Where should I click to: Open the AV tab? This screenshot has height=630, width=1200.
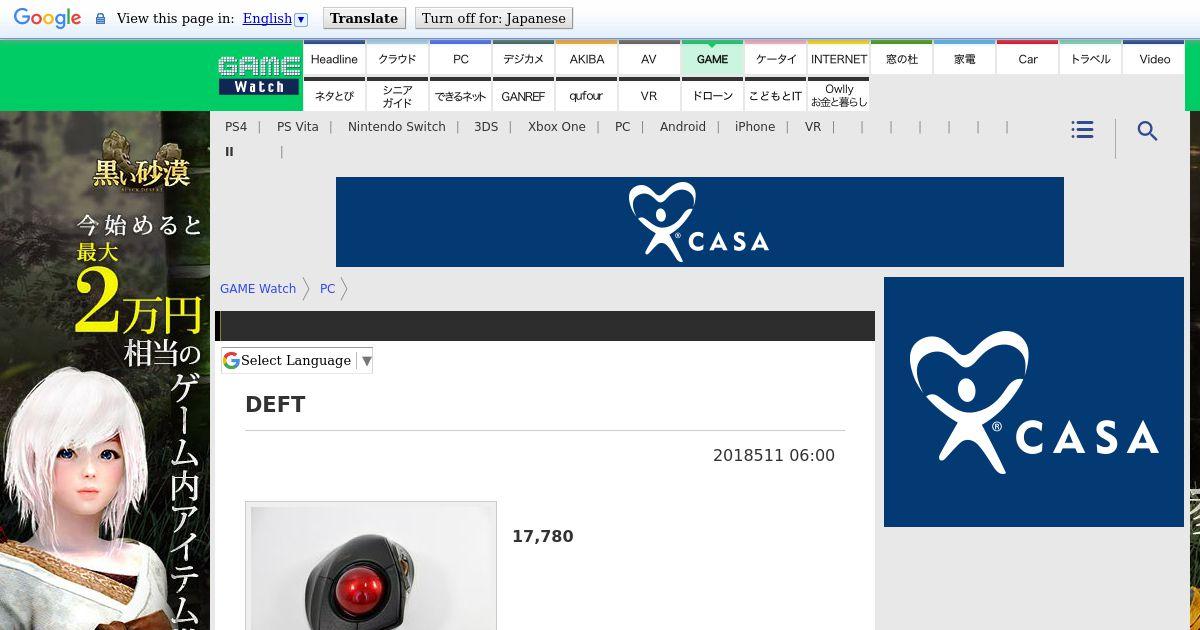click(649, 59)
